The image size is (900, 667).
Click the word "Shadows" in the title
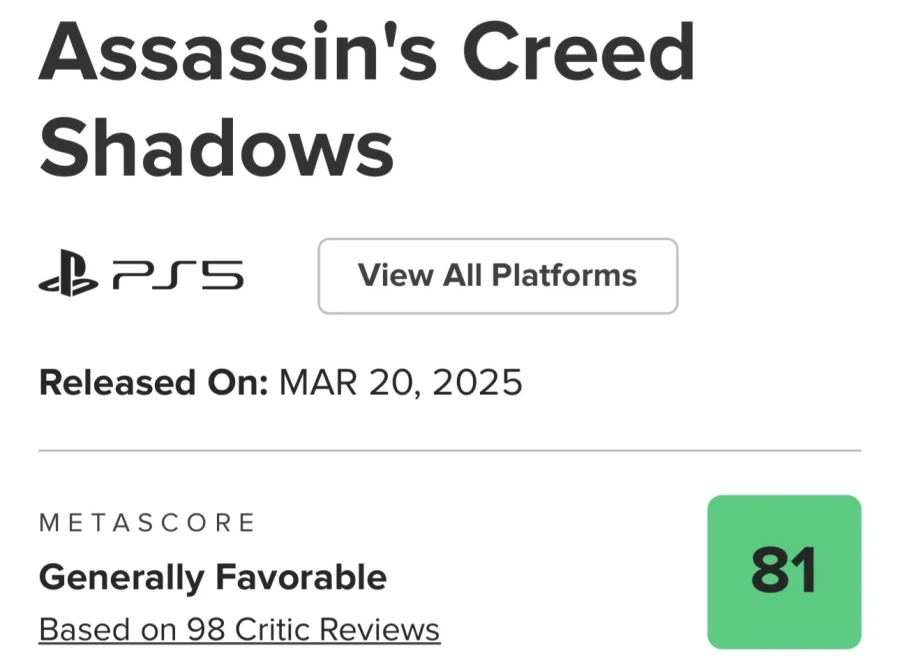pos(216,146)
